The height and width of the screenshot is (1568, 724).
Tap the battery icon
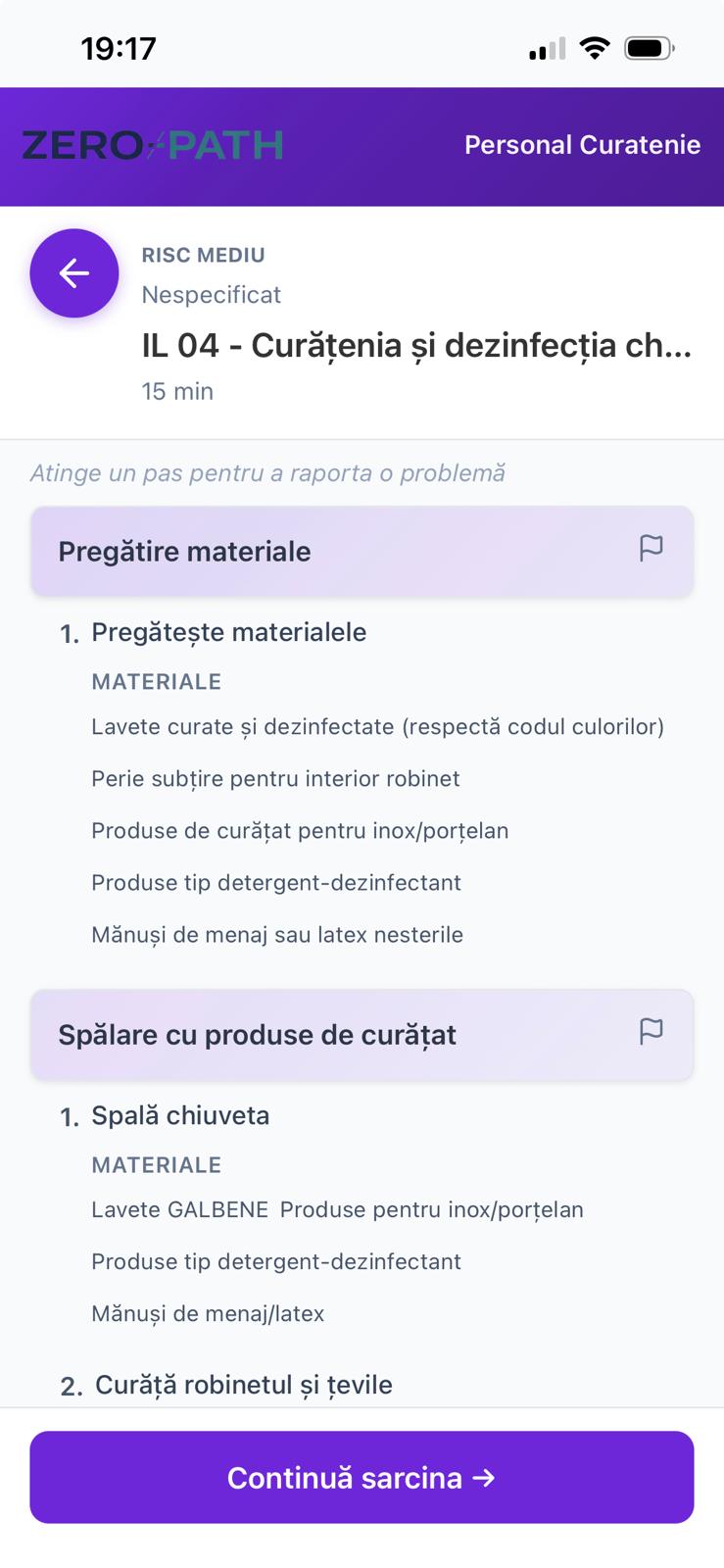point(648,45)
